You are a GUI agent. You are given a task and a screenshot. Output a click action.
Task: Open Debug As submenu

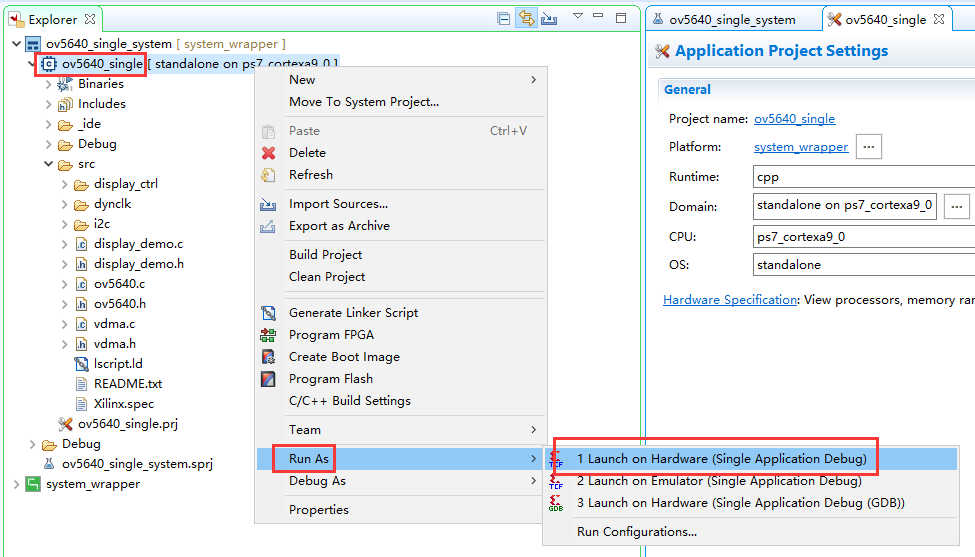point(401,481)
